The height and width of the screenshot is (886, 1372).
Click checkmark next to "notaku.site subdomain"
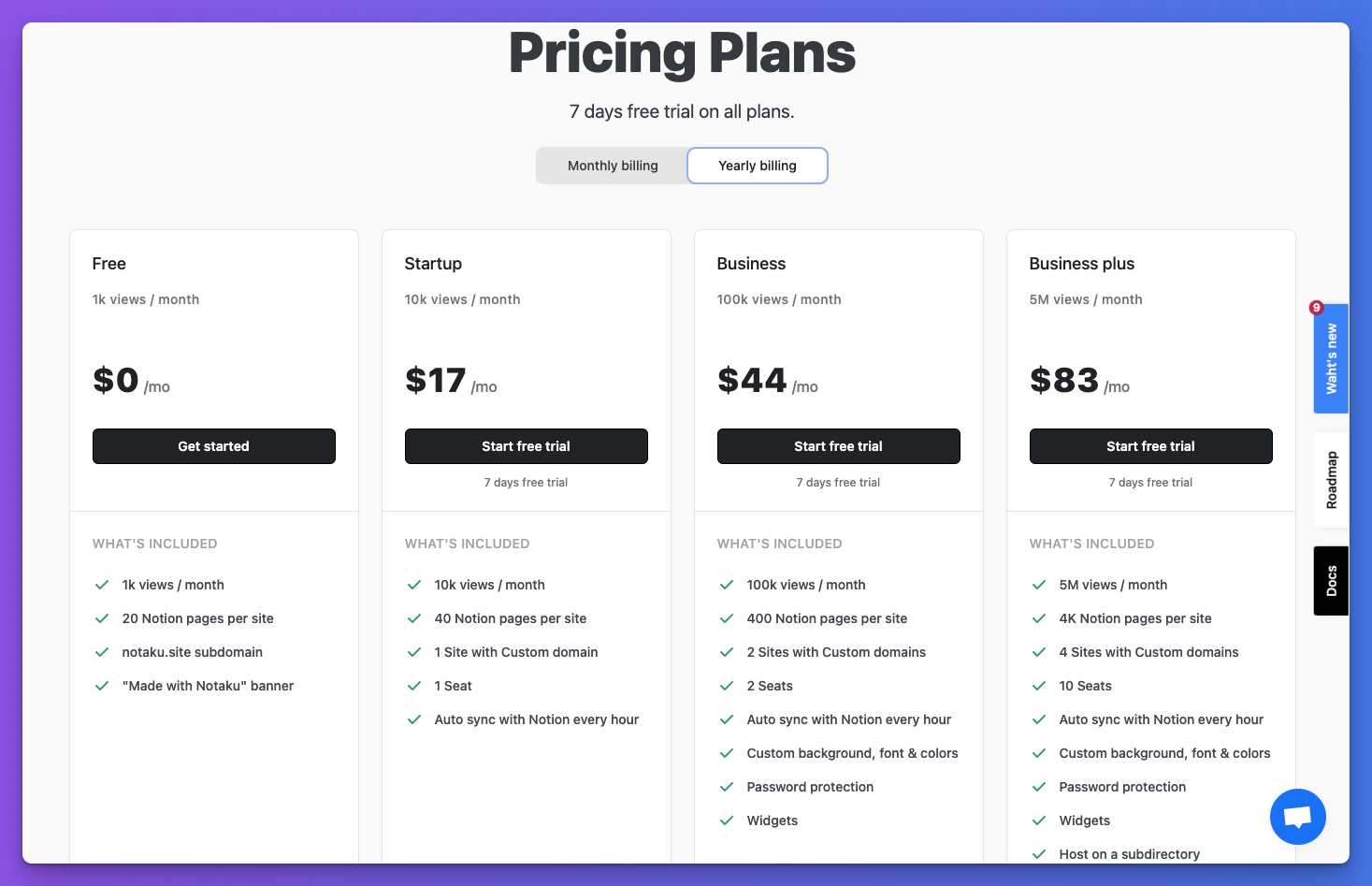pos(102,652)
